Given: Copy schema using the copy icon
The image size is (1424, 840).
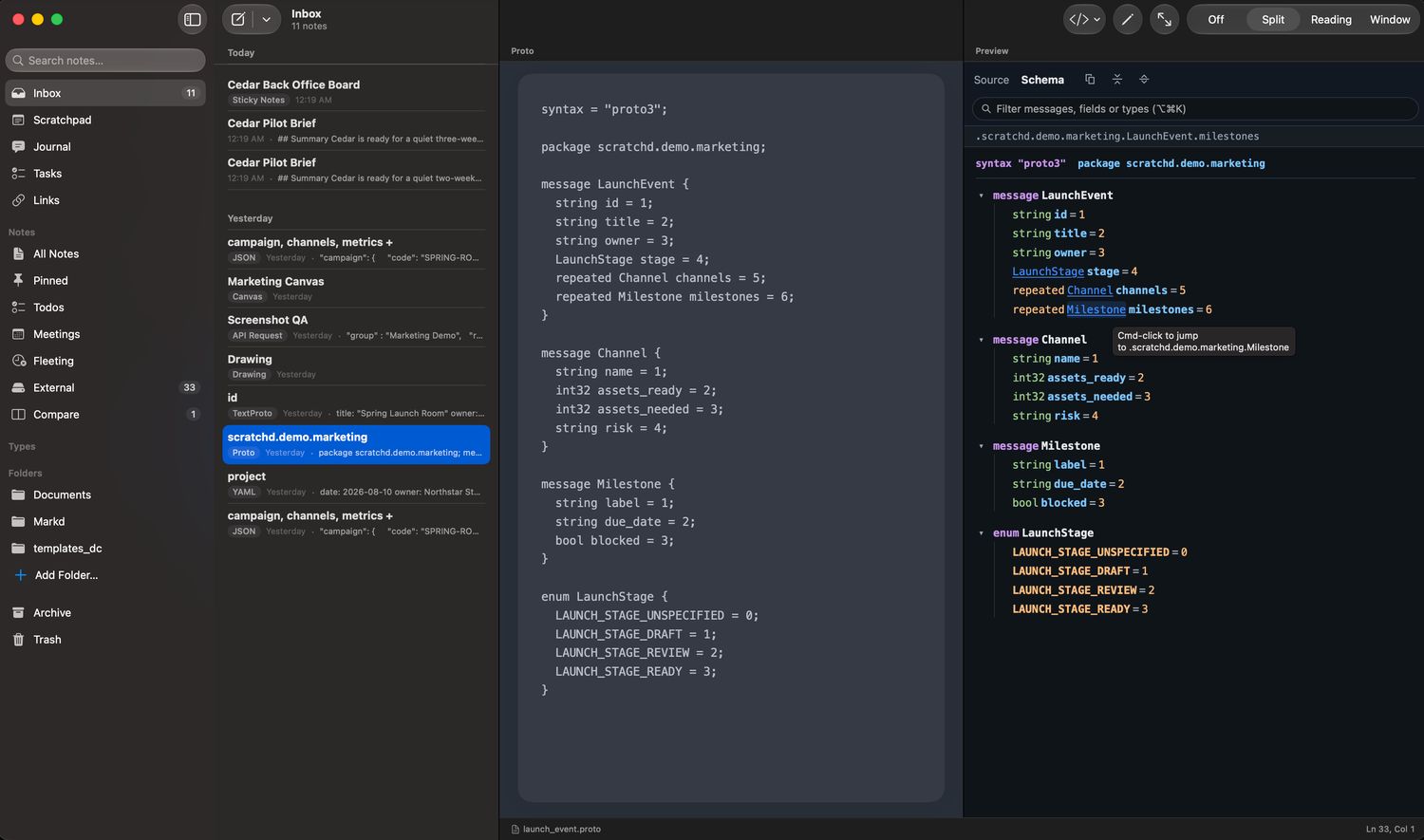Looking at the screenshot, I should [1090, 80].
